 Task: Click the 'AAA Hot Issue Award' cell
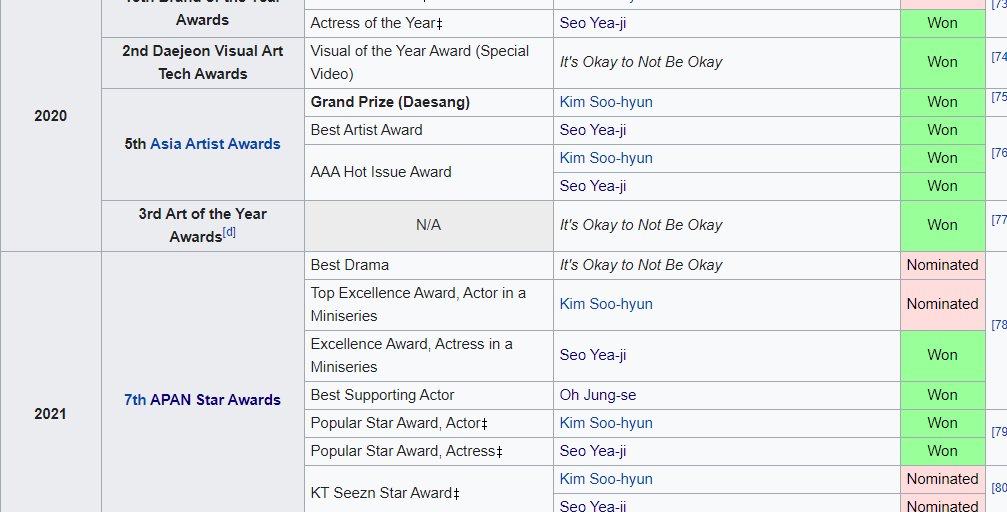(x=428, y=172)
